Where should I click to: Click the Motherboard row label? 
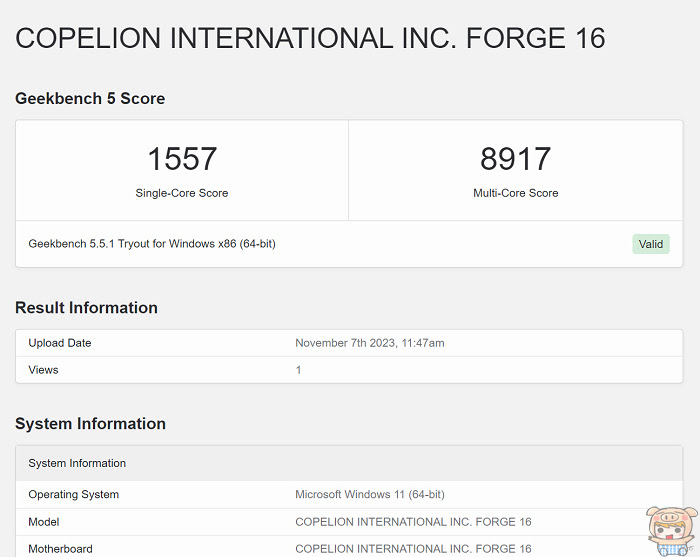point(60,548)
